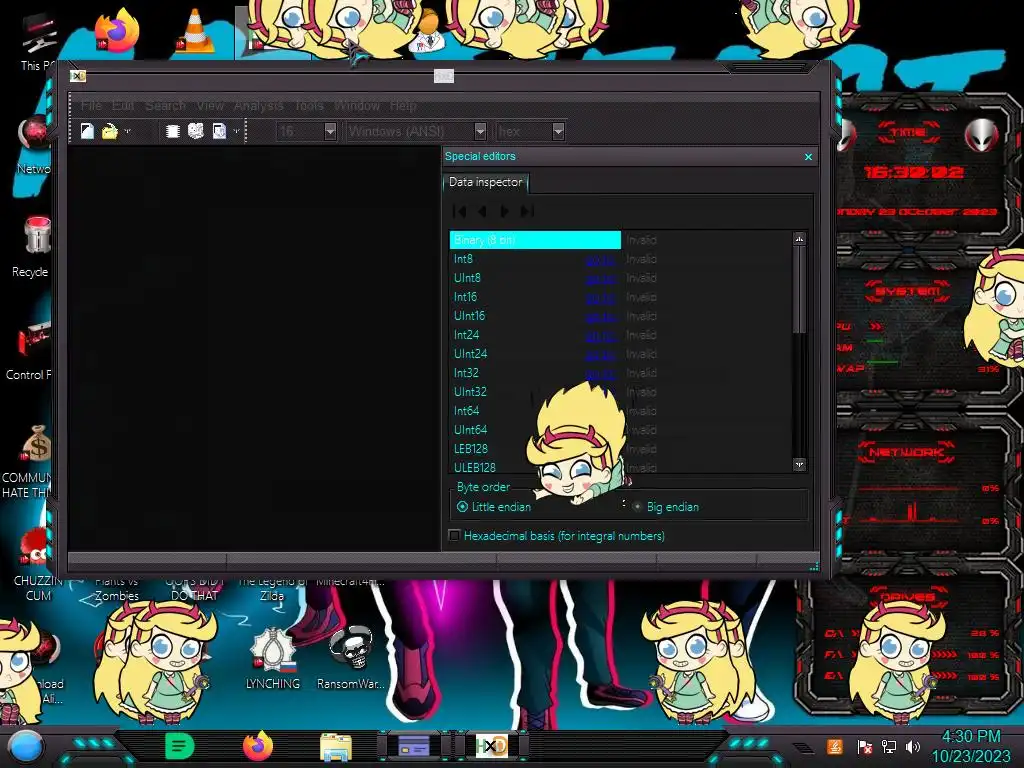Select Little endian byte order
This screenshot has height=768, width=1024.
pyautogui.click(x=494, y=507)
